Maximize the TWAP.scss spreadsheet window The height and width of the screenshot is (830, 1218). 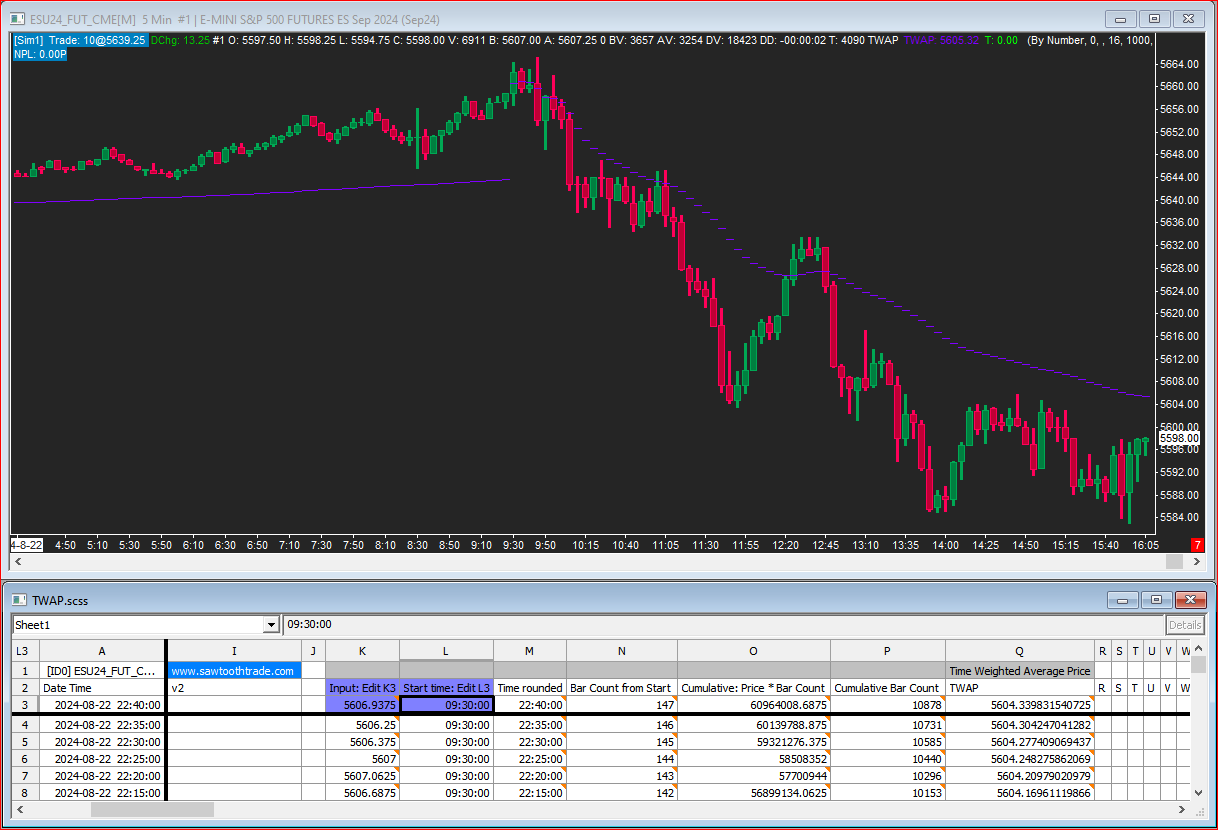point(1156,600)
